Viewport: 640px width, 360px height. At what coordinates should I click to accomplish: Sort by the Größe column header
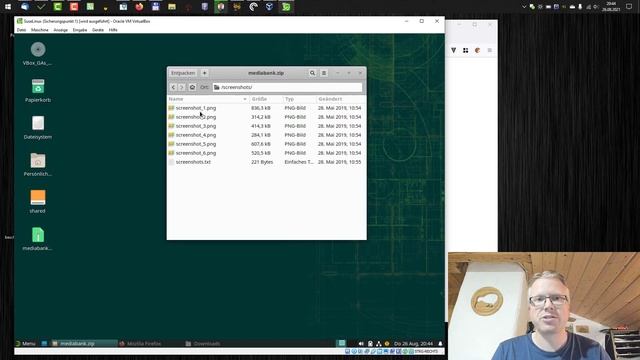(x=266, y=99)
